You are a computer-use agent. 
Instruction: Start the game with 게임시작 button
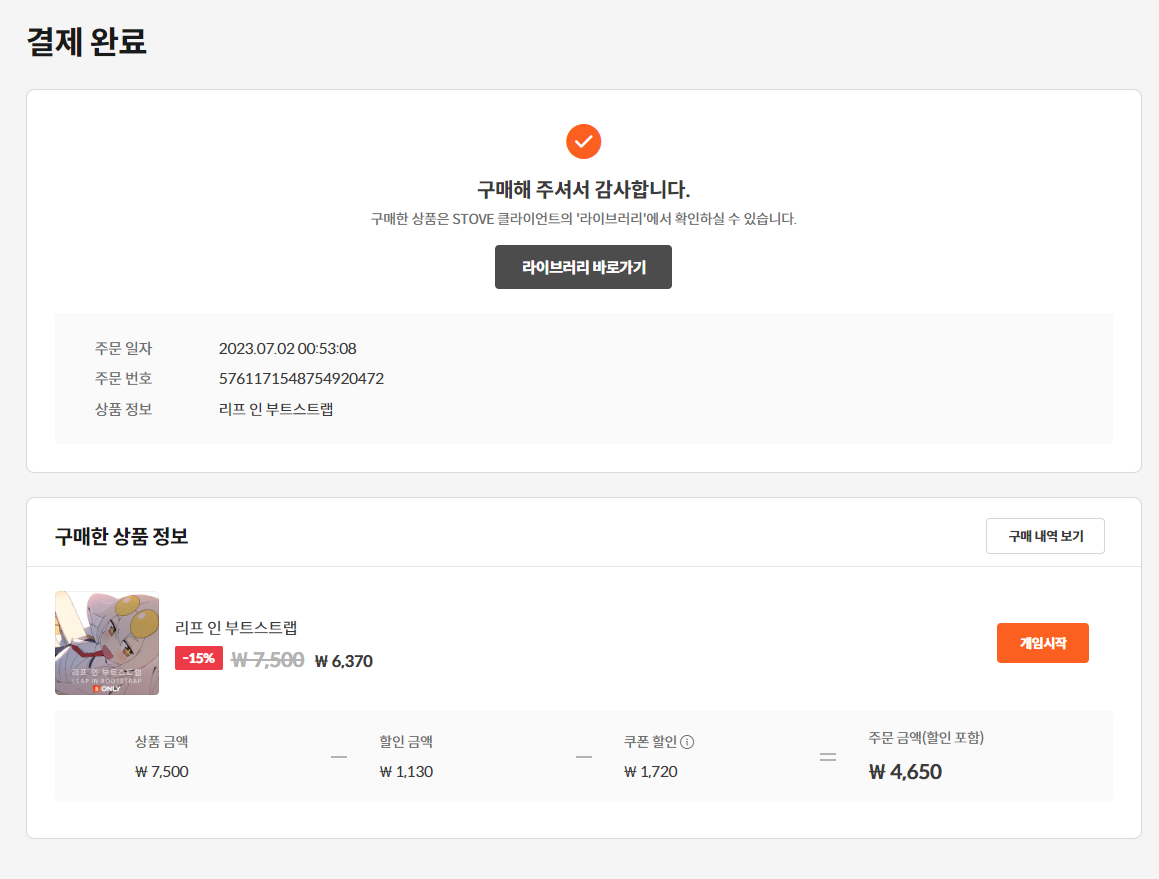tap(1042, 643)
